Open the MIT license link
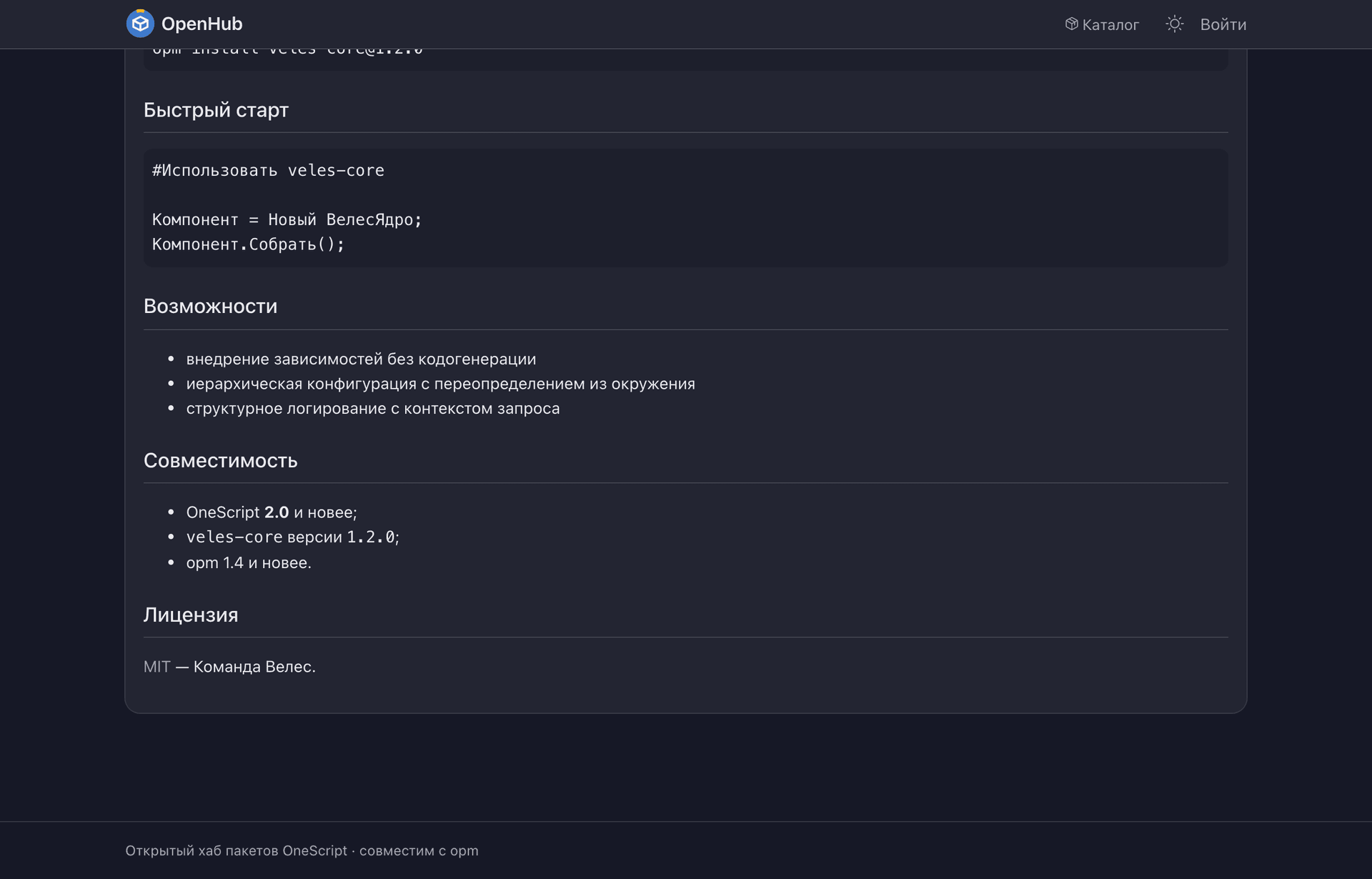This screenshot has height=879, width=1372. [157, 667]
